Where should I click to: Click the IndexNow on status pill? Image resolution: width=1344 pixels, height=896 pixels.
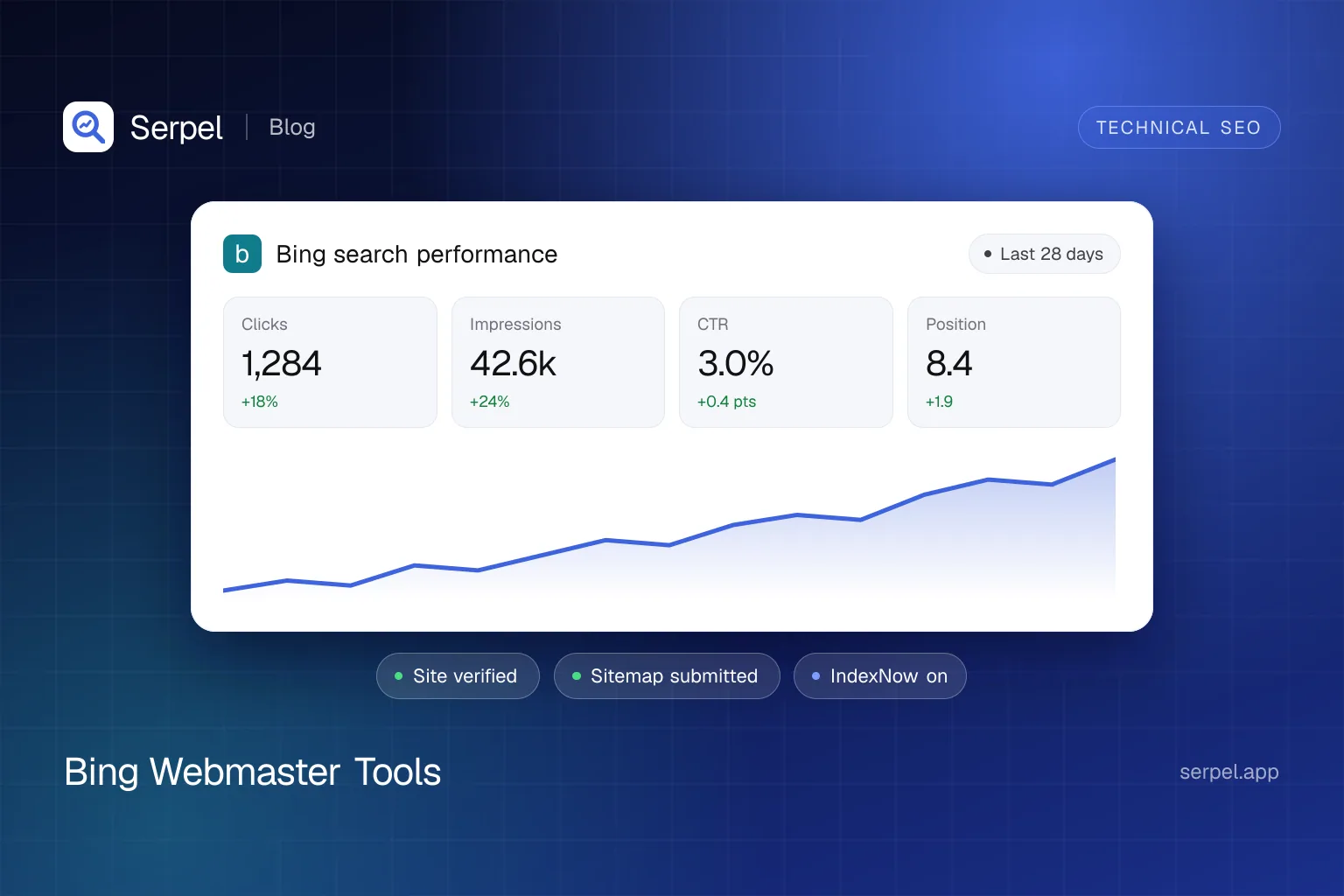click(880, 676)
